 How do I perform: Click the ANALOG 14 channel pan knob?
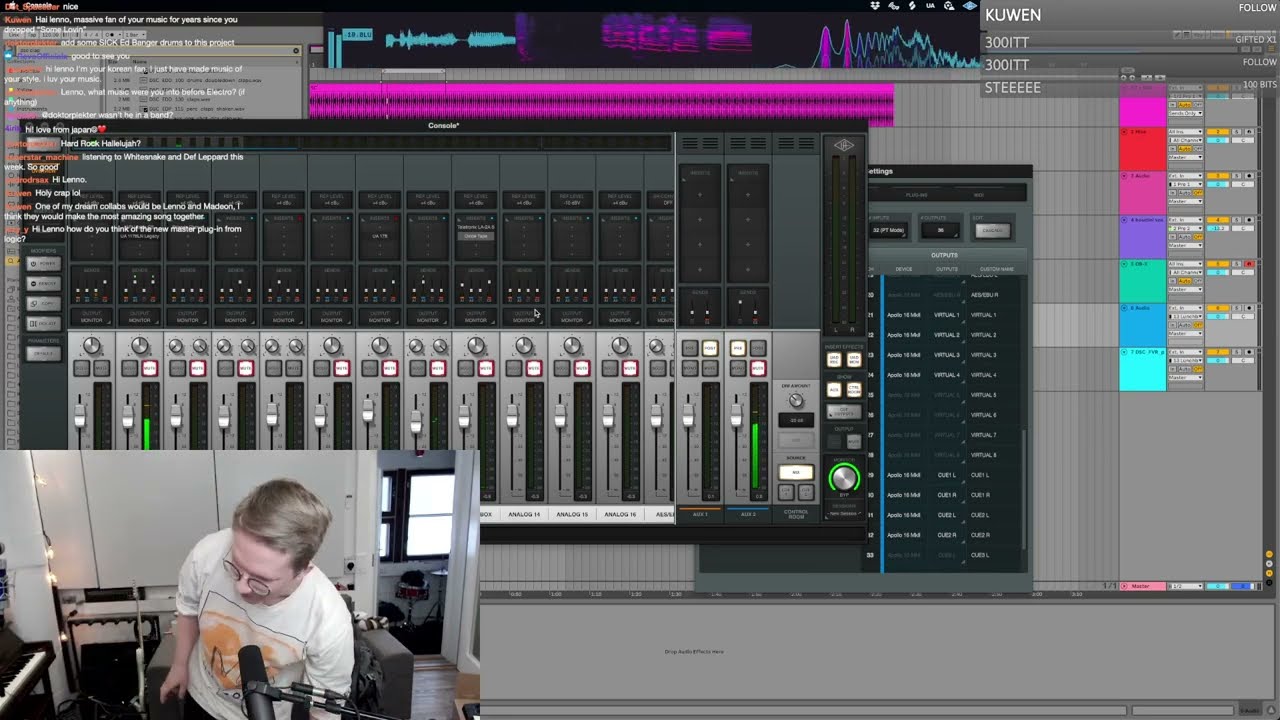[x=524, y=346]
